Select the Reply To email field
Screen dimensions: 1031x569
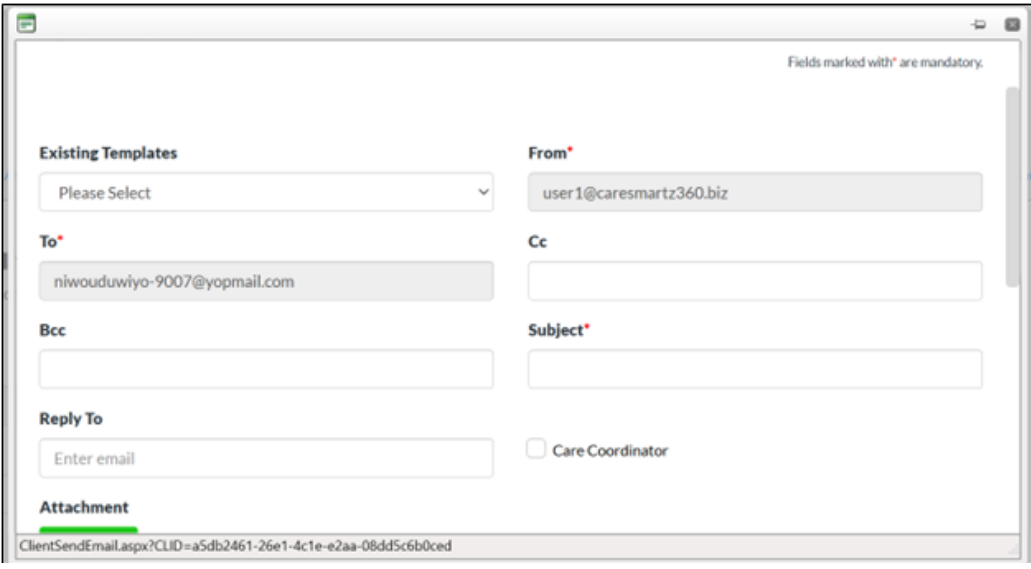(266, 458)
